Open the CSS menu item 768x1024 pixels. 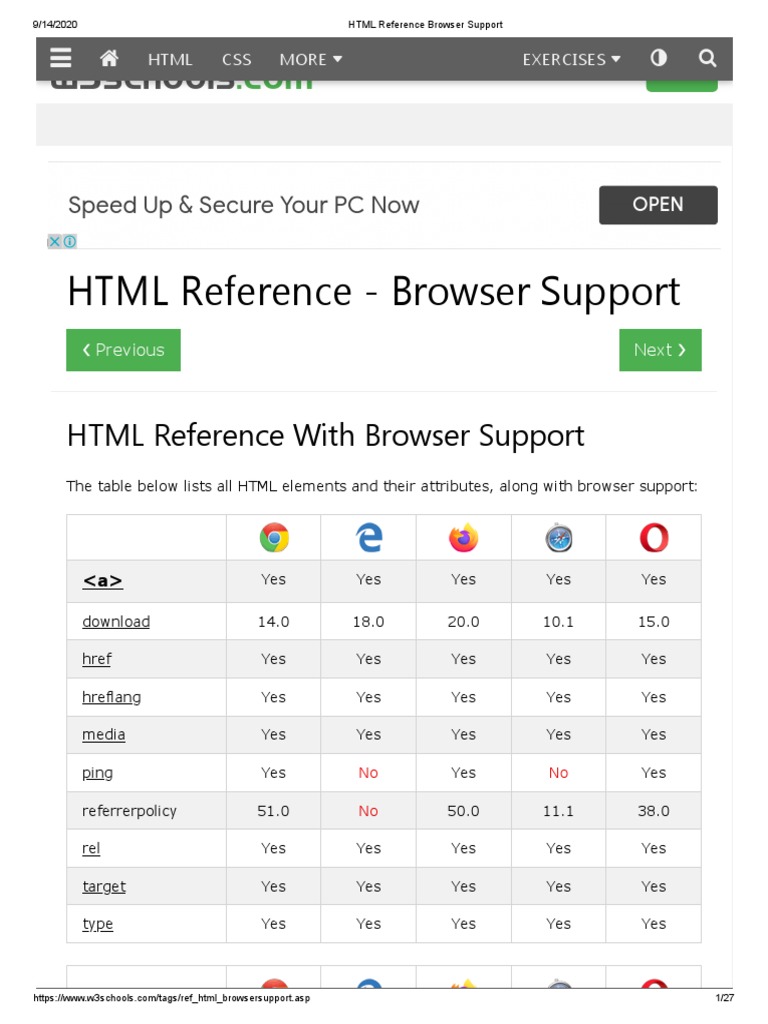click(237, 59)
